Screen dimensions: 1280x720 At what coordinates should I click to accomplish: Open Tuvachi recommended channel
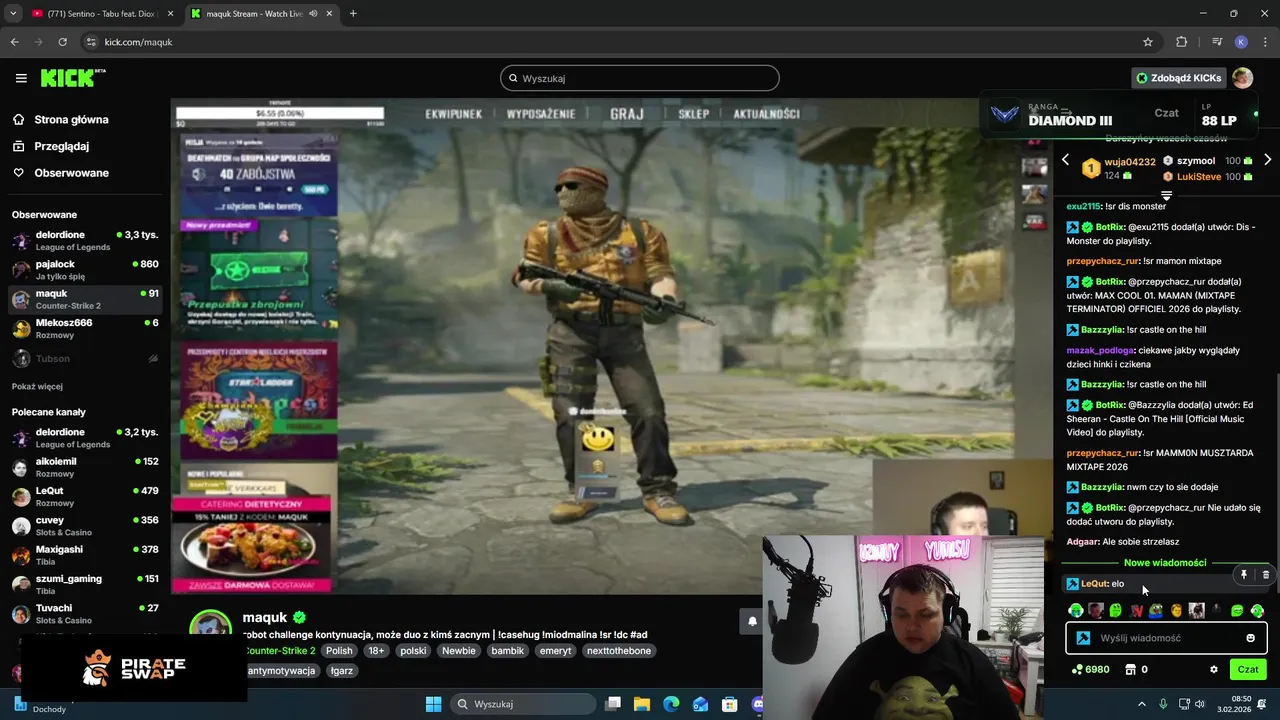[85, 614]
